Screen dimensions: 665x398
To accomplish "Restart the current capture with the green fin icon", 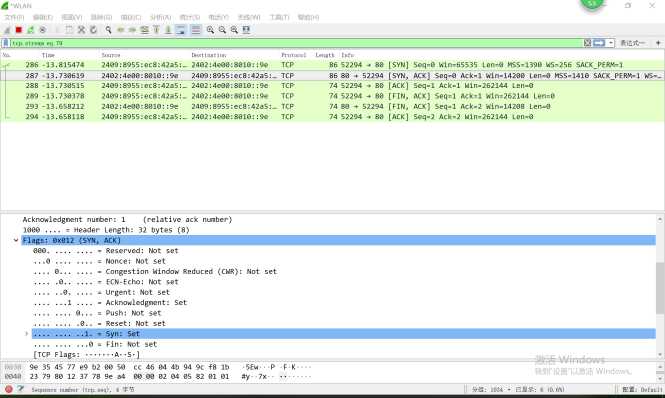I will 31,30.
